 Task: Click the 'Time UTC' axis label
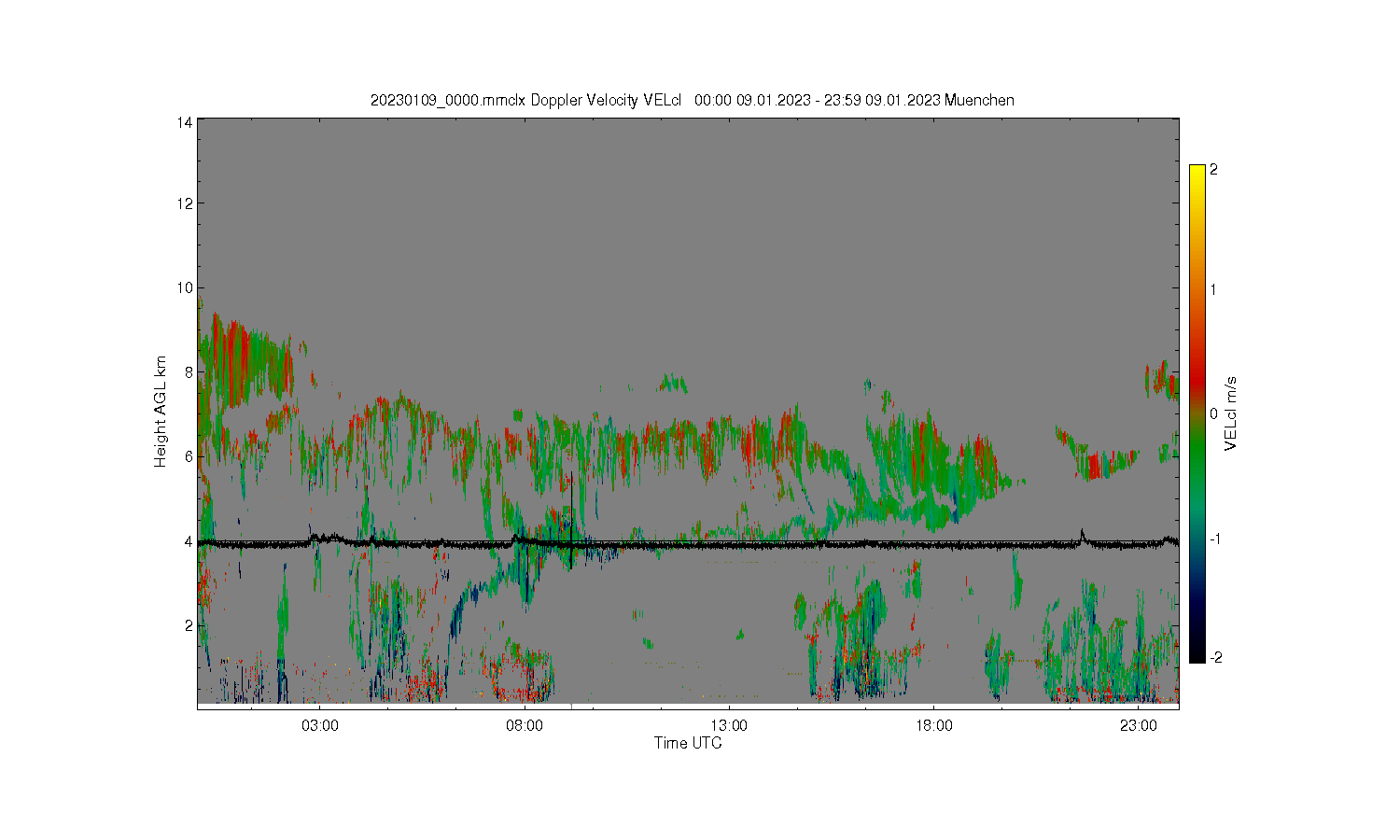point(688,743)
